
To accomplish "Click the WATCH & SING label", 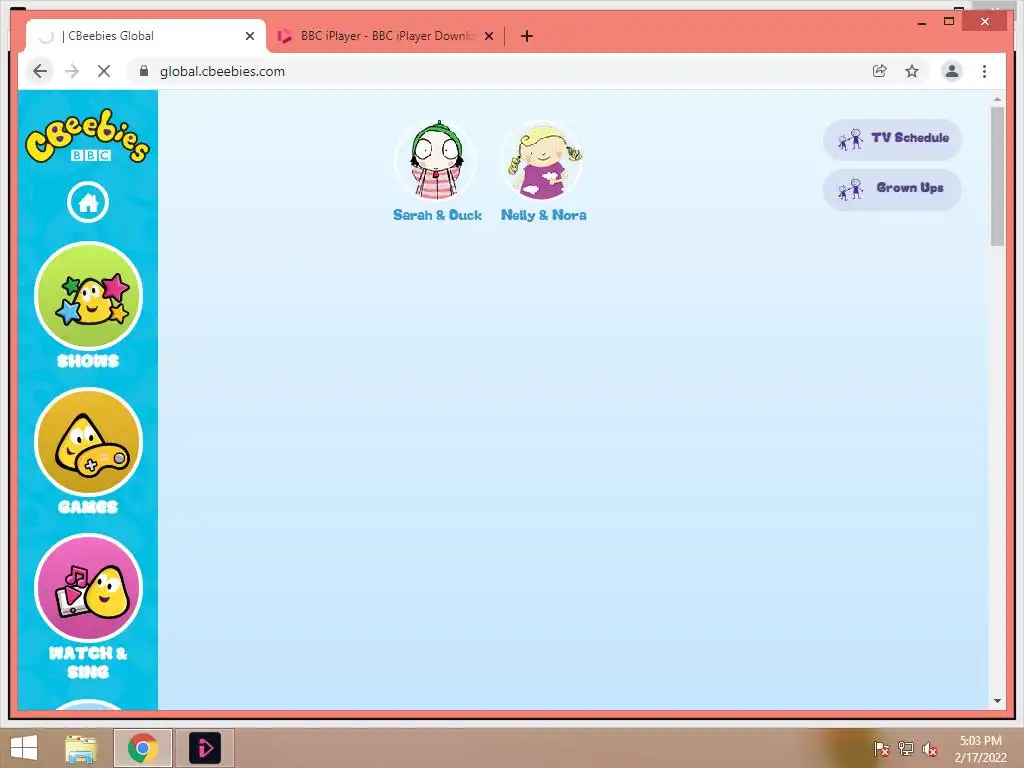I will (x=88, y=662).
